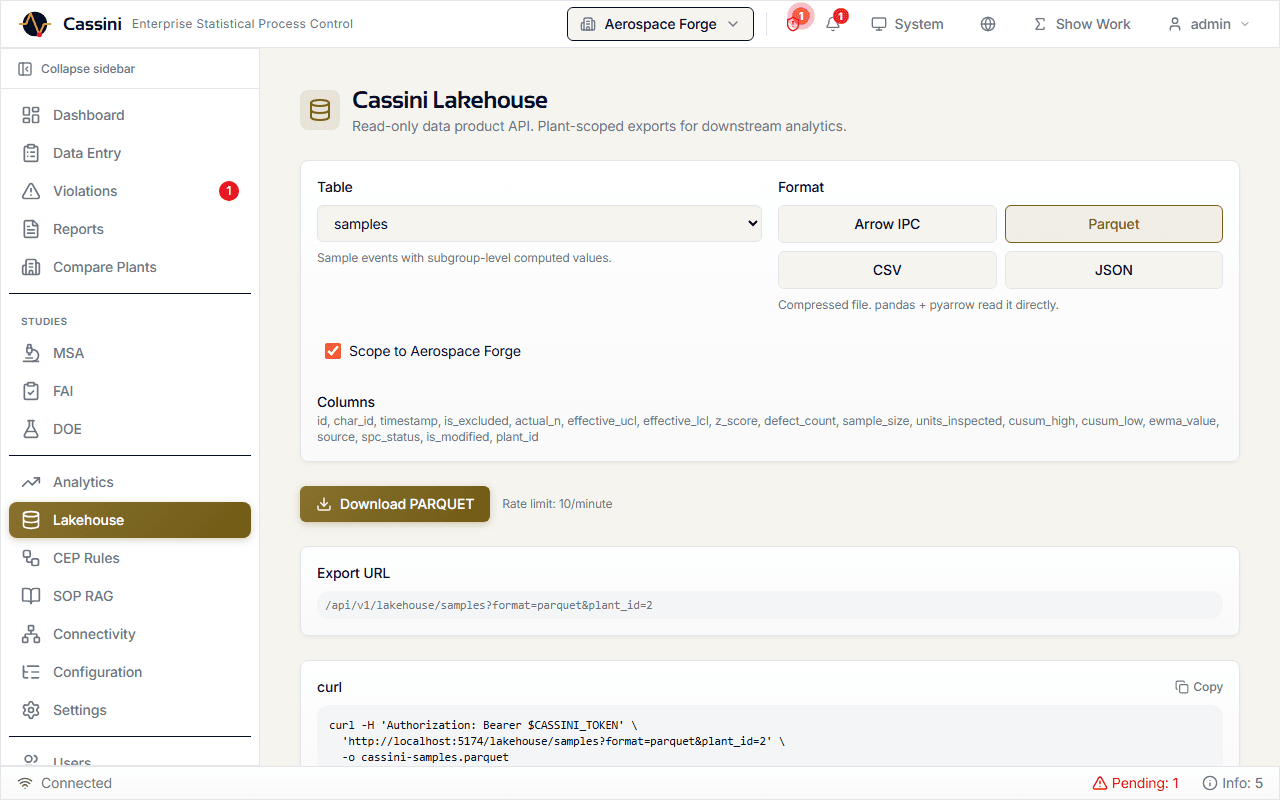
Task: Click the CEP Rules workflow icon
Action: (x=31, y=558)
